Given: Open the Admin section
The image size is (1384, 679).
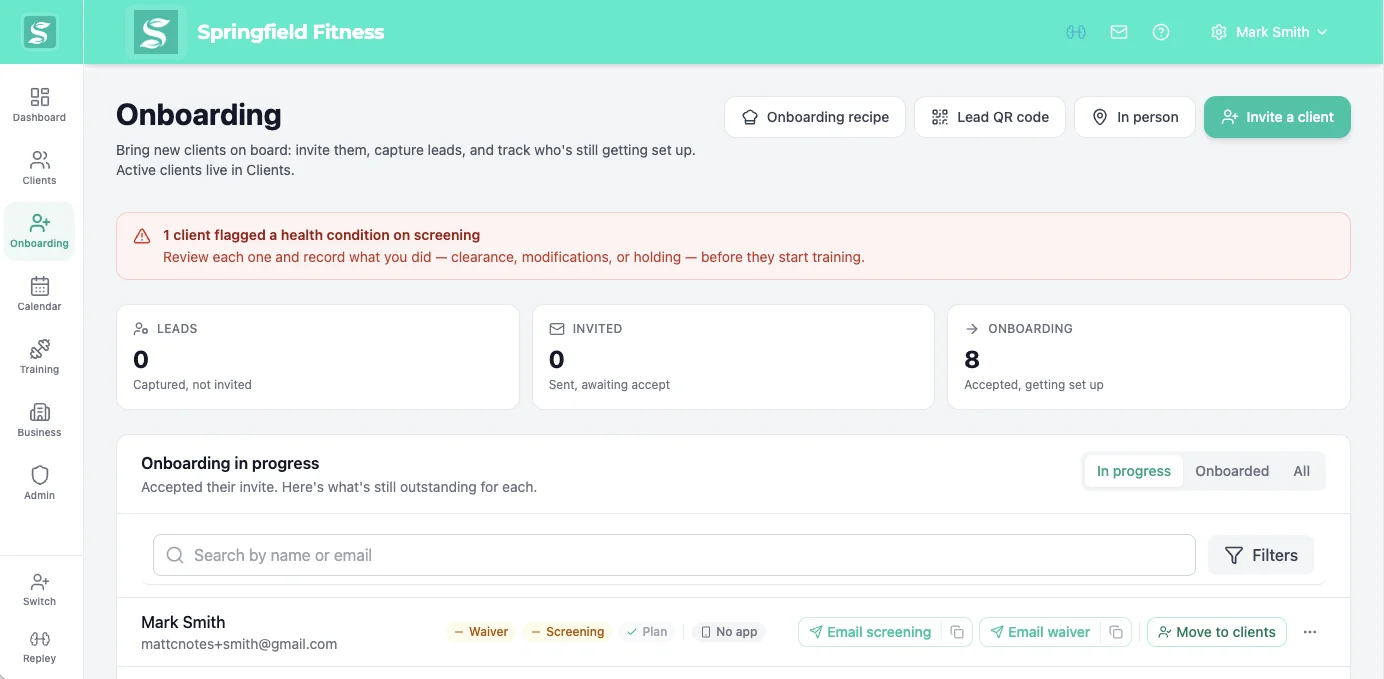Looking at the screenshot, I should pos(39,483).
